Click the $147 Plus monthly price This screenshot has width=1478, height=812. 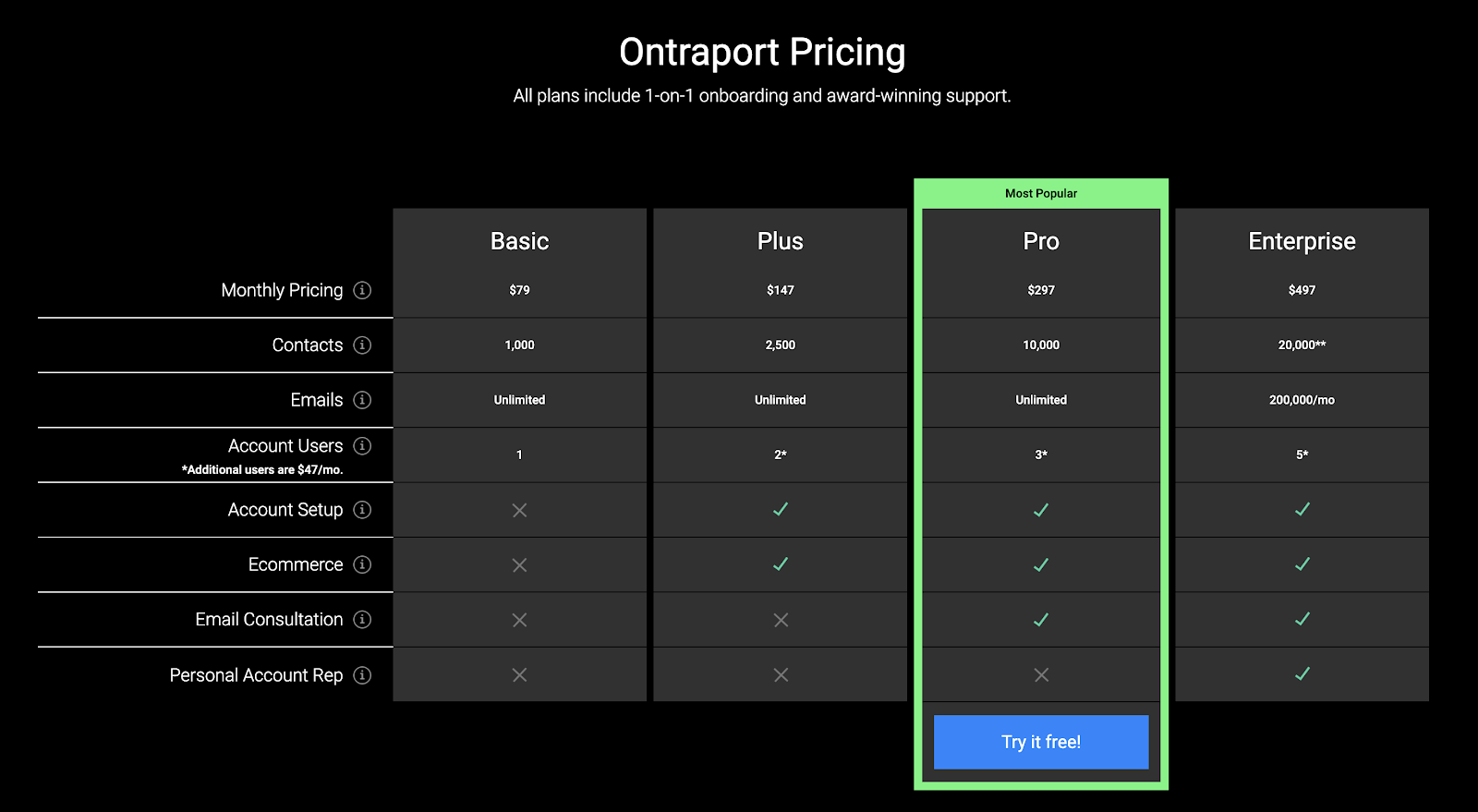point(781,290)
